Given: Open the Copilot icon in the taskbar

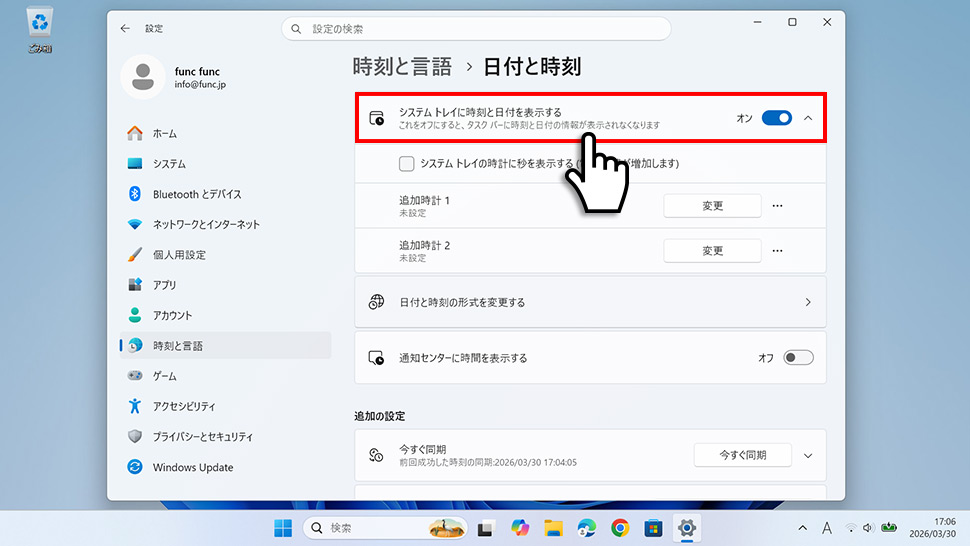Looking at the screenshot, I should pos(520,527).
